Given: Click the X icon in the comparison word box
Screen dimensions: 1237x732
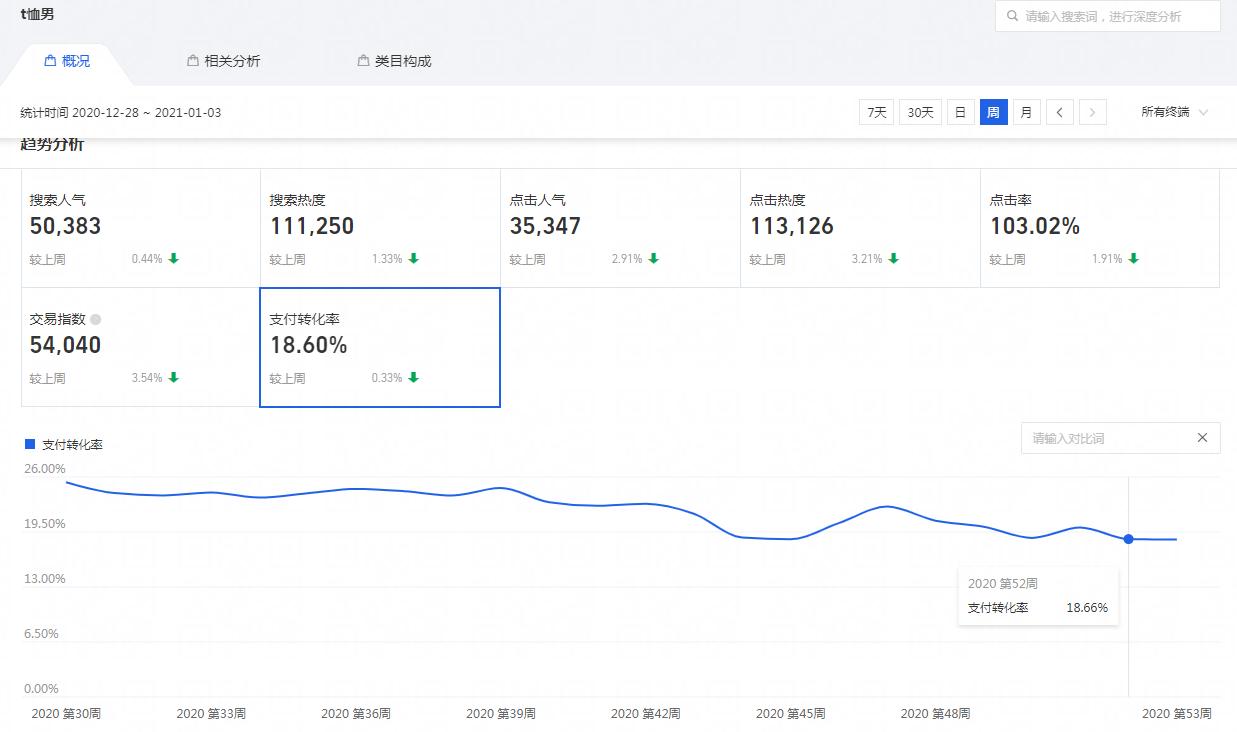Looking at the screenshot, I should point(1202,438).
